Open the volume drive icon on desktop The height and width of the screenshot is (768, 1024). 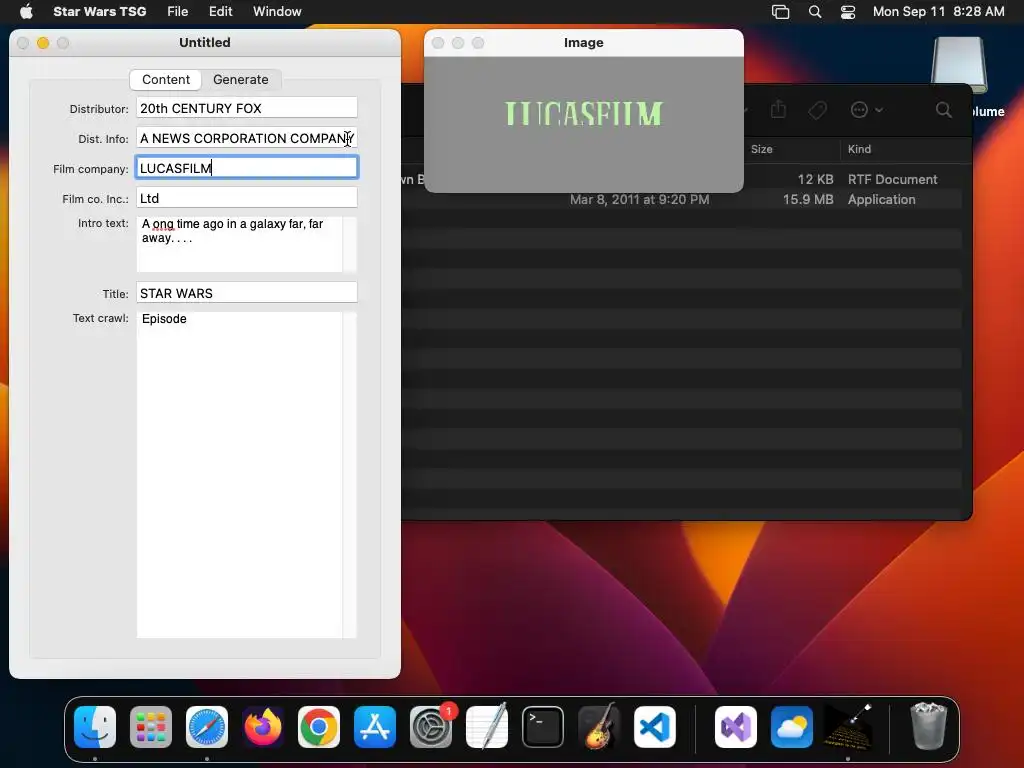tap(959, 65)
